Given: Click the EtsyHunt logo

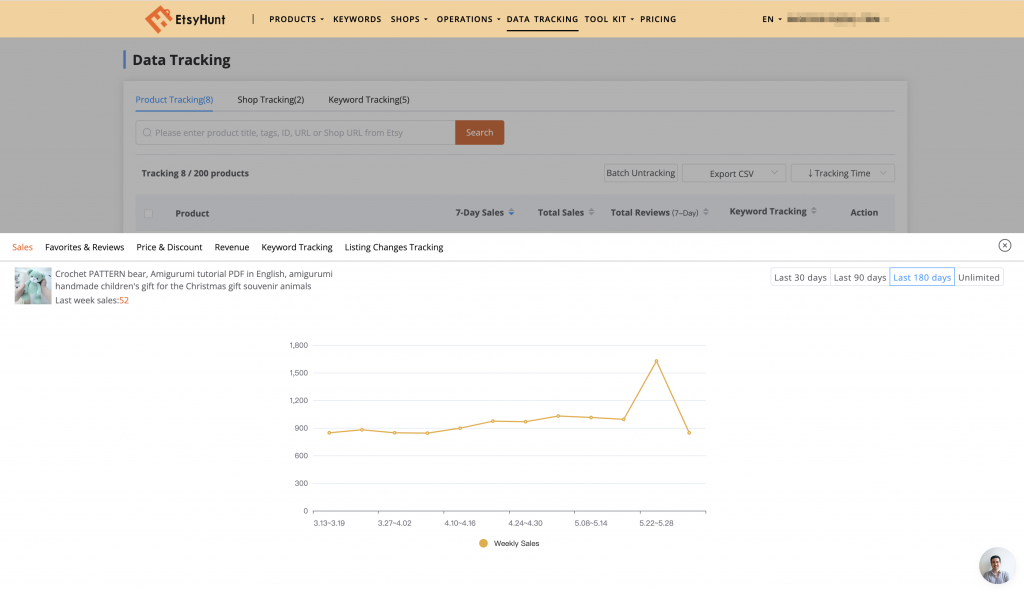Looking at the screenshot, I should pyautogui.click(x=185, y=19).
